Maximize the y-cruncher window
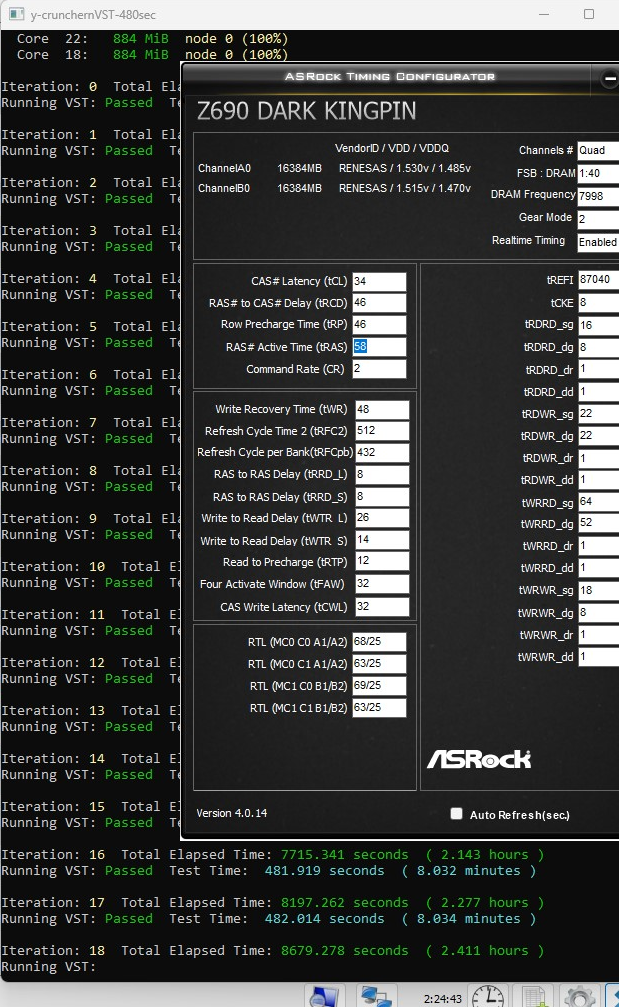 589,14
